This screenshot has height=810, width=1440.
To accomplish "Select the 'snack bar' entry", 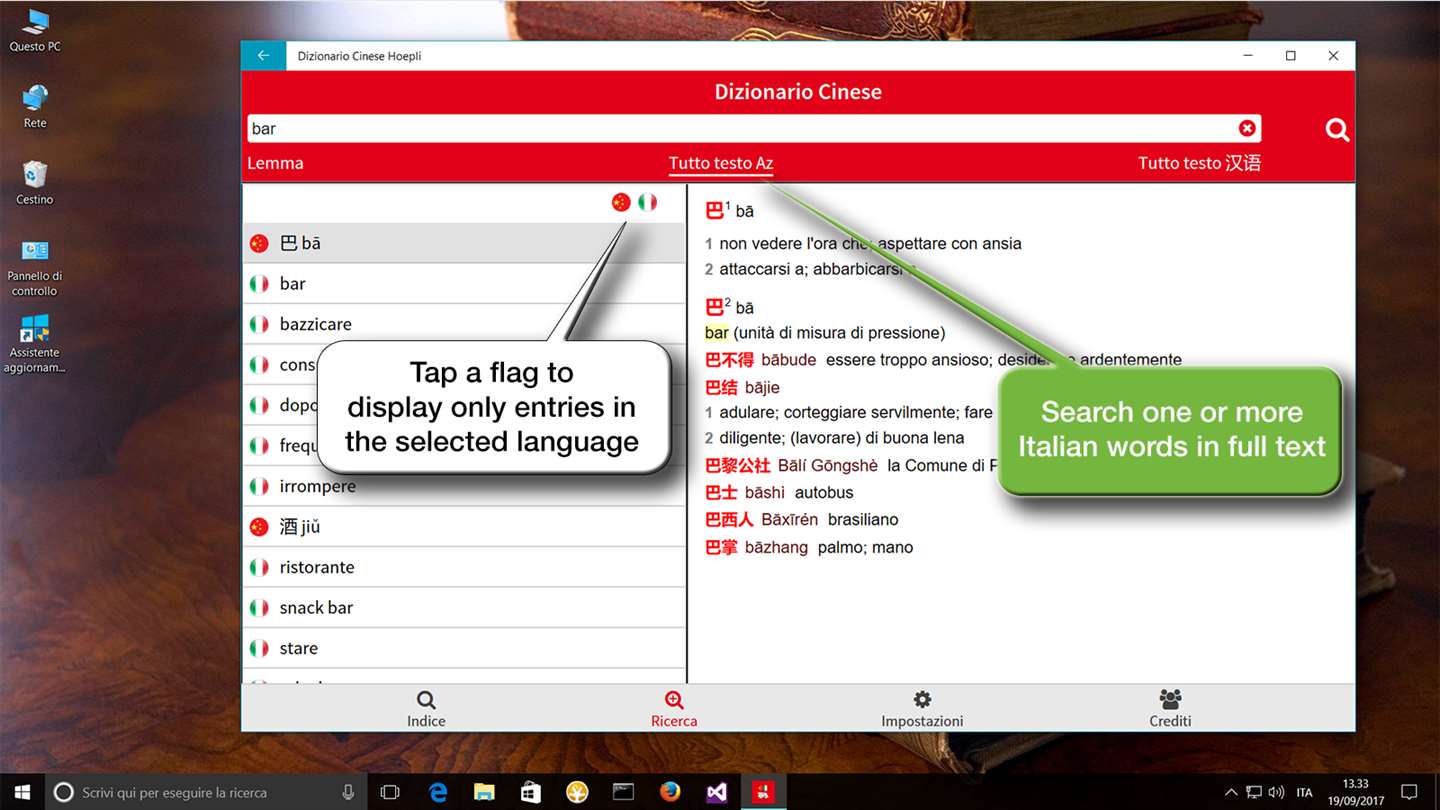I will coord(464,608).
